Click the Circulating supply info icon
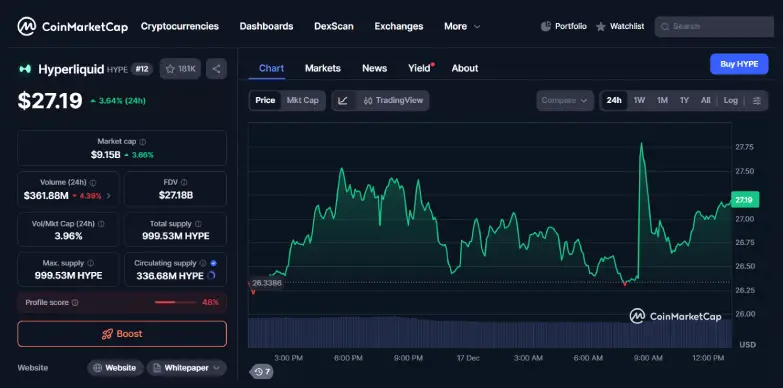The width and height of the screenshot is (783, 388). pos(203,263)
